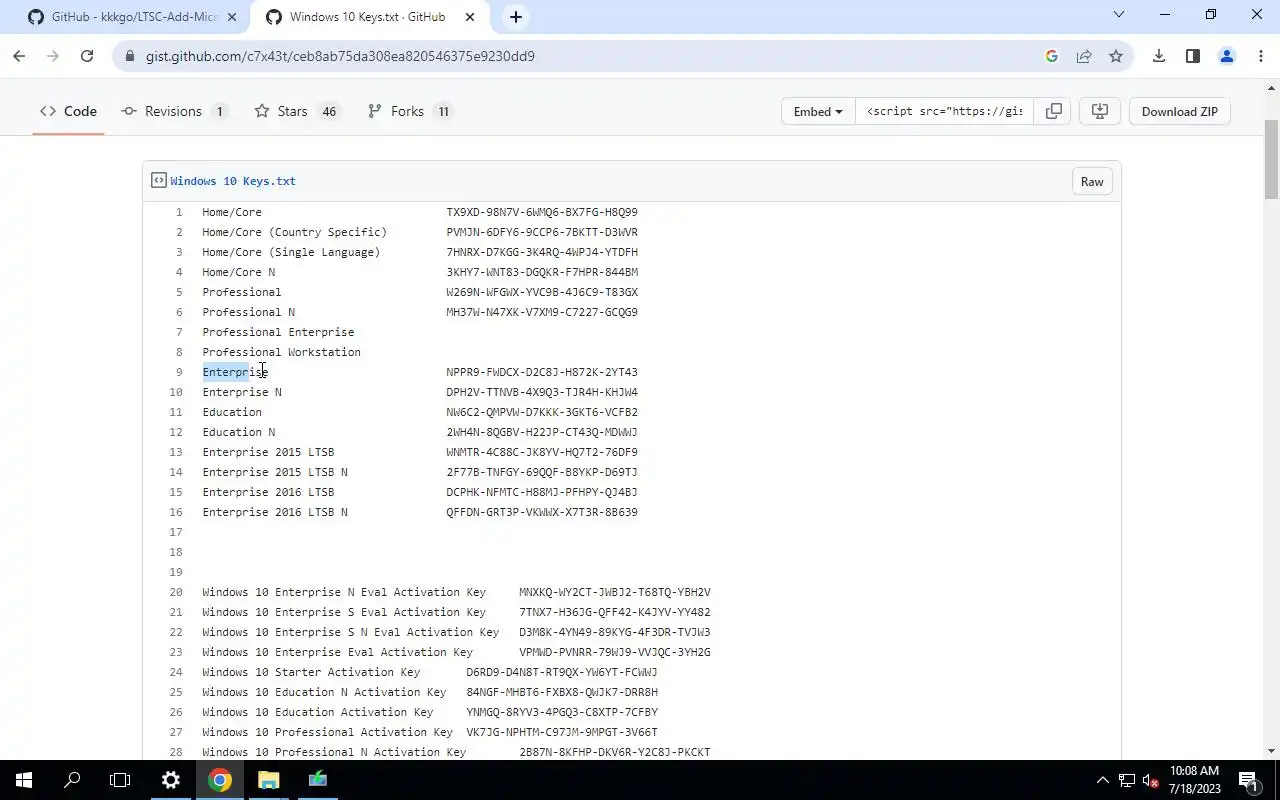
Task: Click the site lock icon
Action: tap(128, 56)
